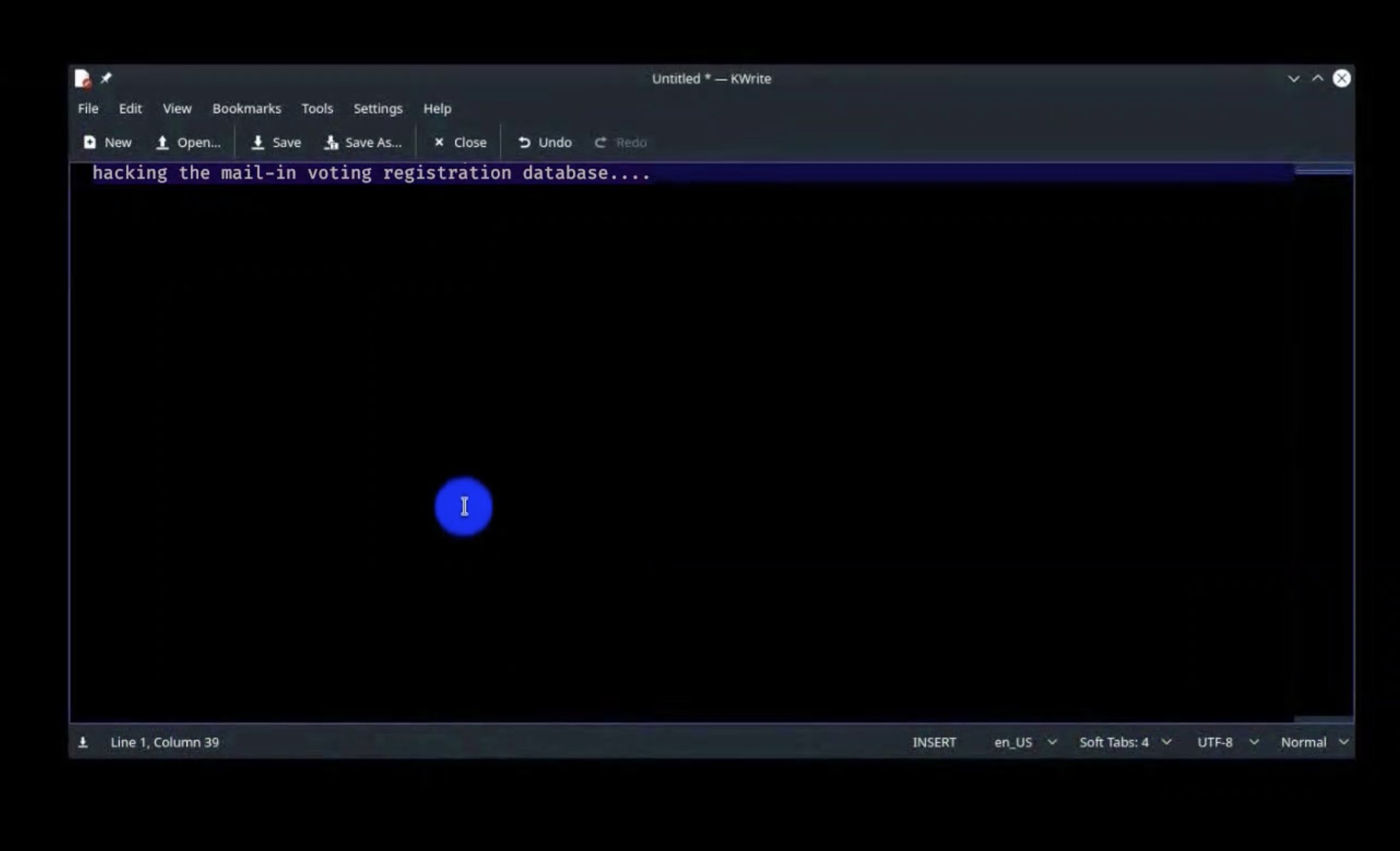Open the Edit menu
Screen dimensions: 1400x851
[130, 108]
